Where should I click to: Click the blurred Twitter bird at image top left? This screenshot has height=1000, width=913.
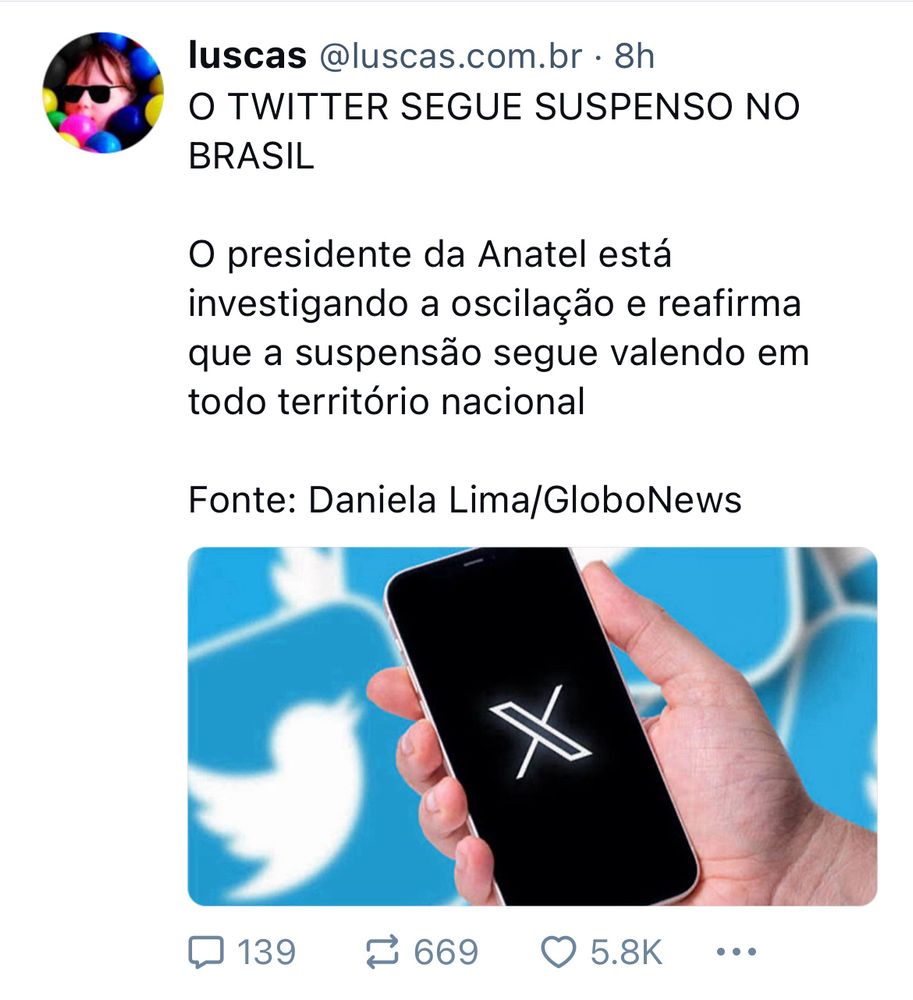point(306,577)
